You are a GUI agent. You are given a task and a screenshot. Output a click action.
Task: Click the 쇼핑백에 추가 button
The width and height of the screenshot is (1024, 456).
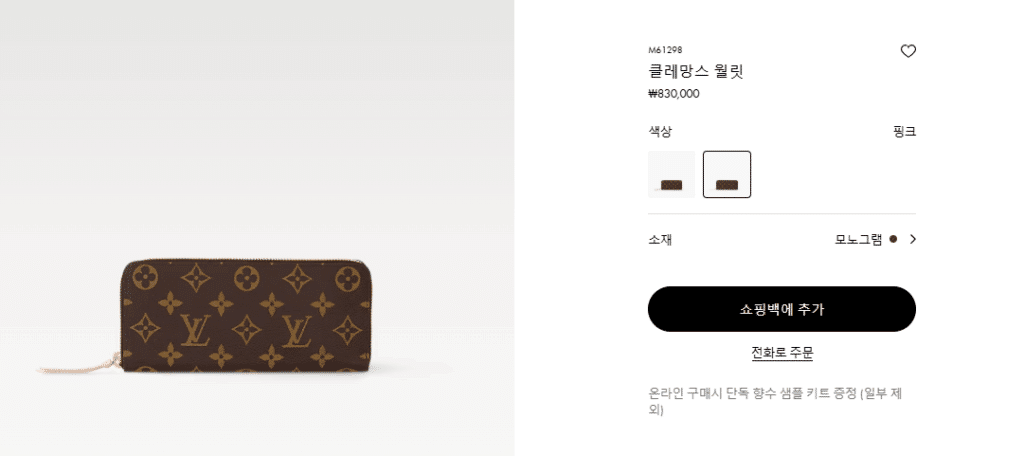coord(782,309)
